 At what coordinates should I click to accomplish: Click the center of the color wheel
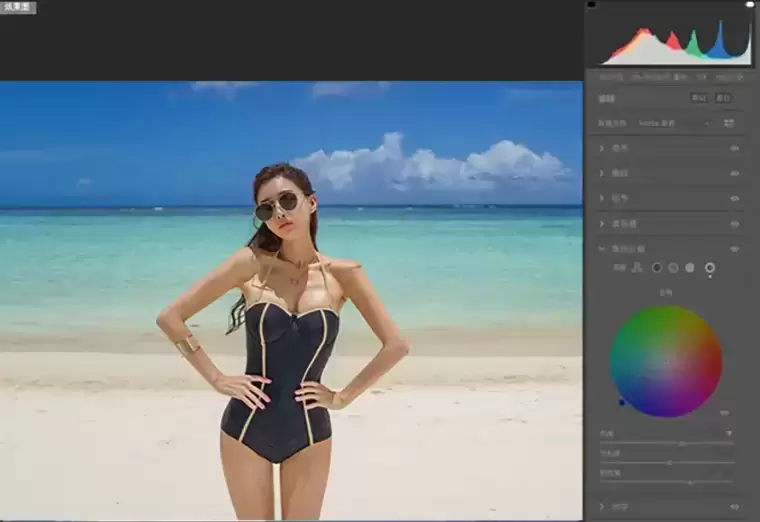coord(666,361)
